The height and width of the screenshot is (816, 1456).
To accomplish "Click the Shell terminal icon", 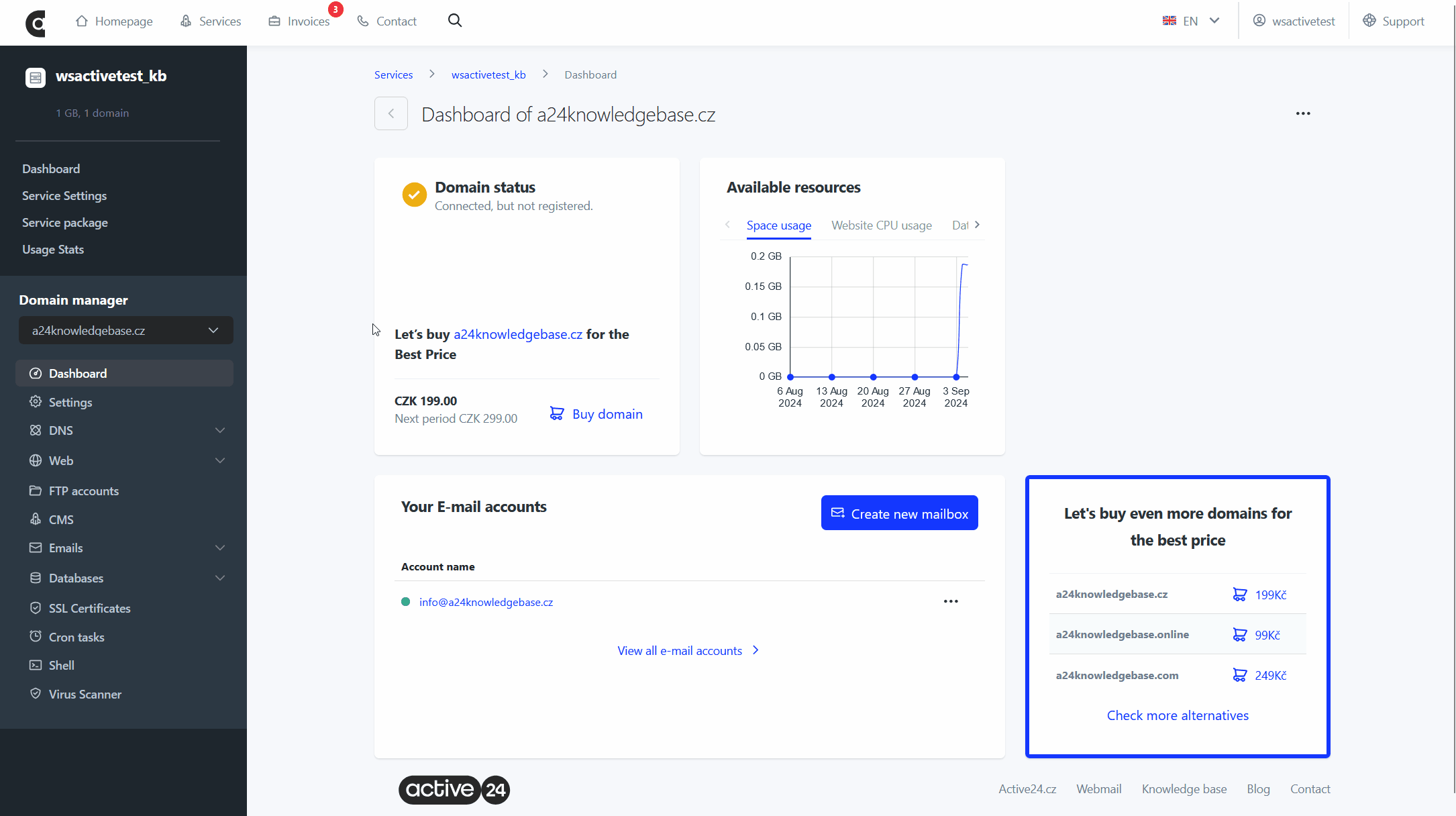I will (36, 665).
